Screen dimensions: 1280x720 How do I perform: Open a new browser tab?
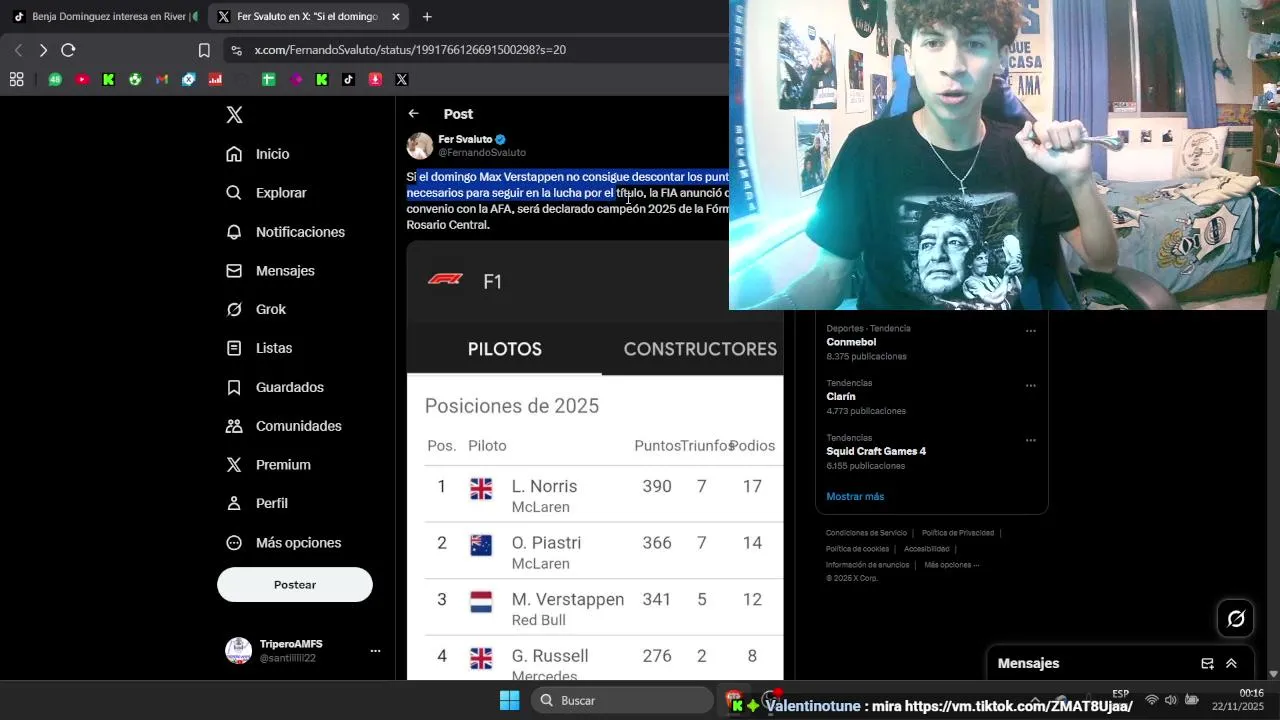pyautogui.click(x=427, y=17)
